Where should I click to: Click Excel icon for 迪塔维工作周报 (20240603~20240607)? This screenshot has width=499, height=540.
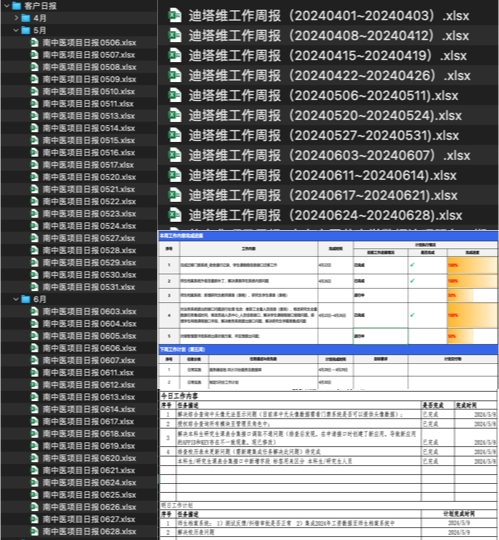tap(175, 155)
